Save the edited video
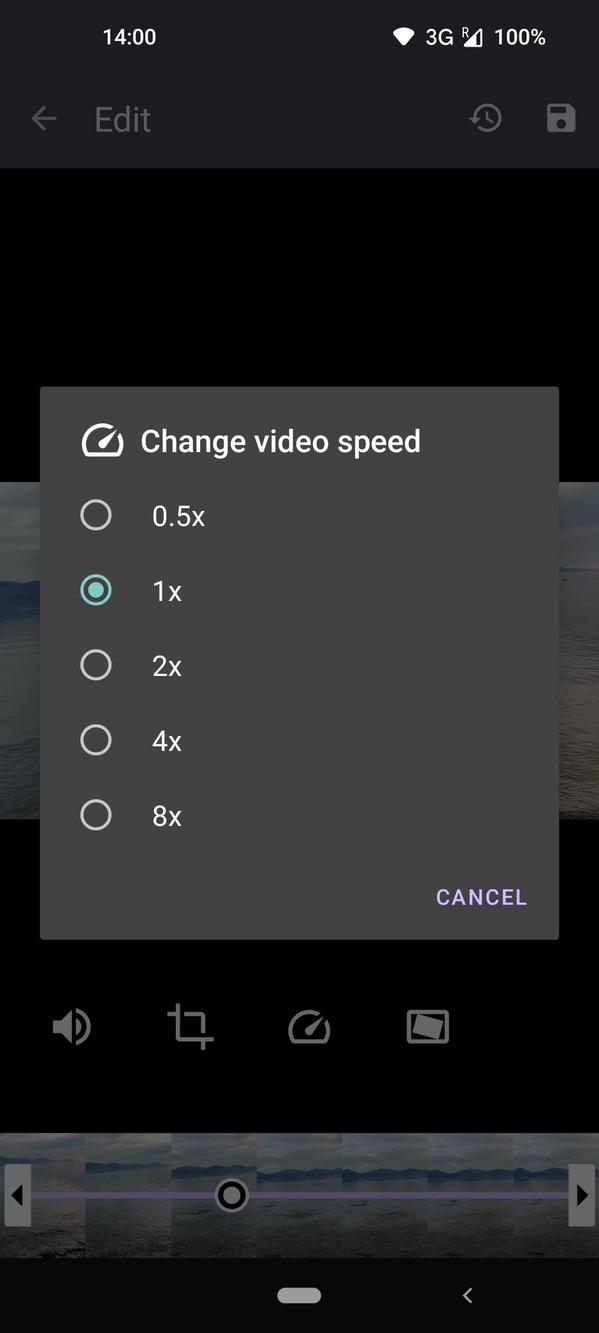599x1333 pixels. tap(560, 117)
